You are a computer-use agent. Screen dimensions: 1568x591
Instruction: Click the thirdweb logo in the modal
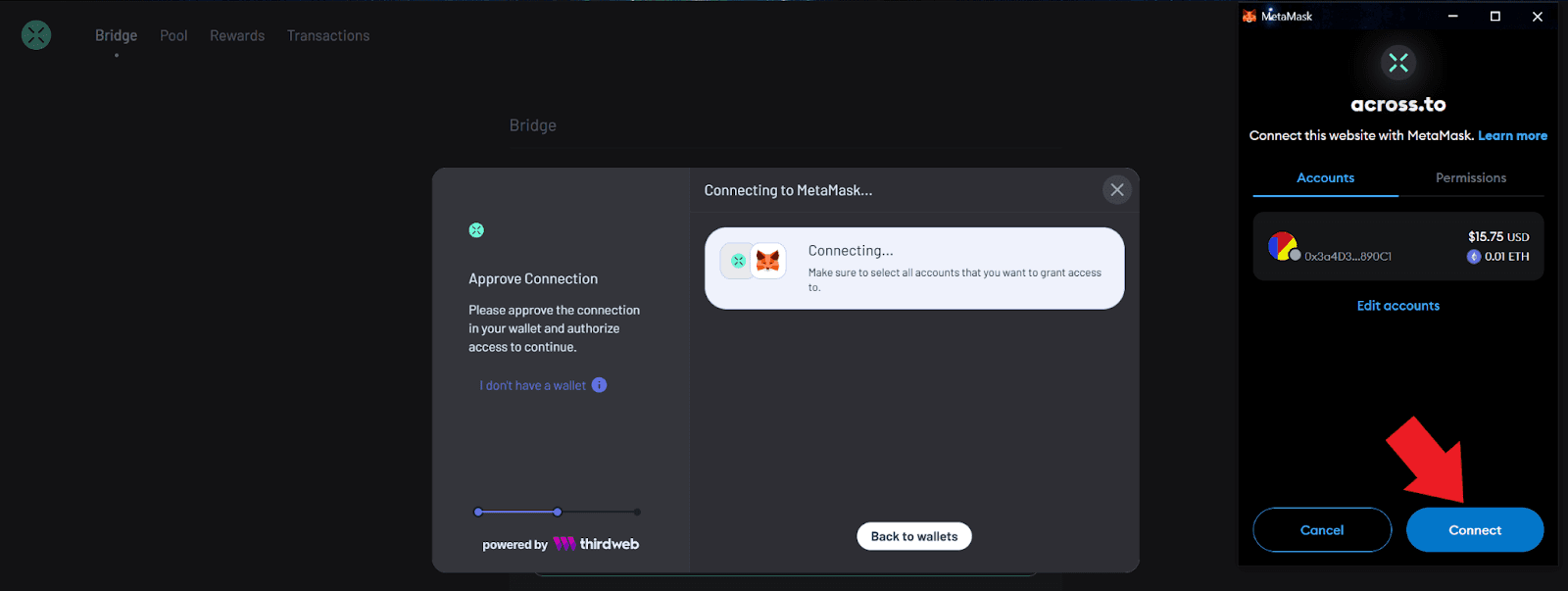pyautogui.click(x=596, y=544)
